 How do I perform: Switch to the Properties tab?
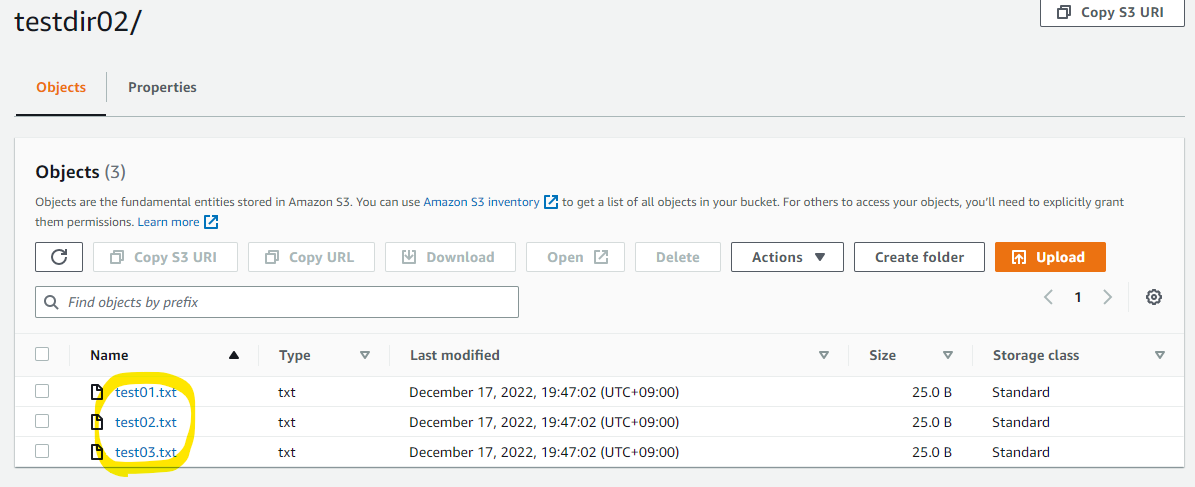[162, 88]
